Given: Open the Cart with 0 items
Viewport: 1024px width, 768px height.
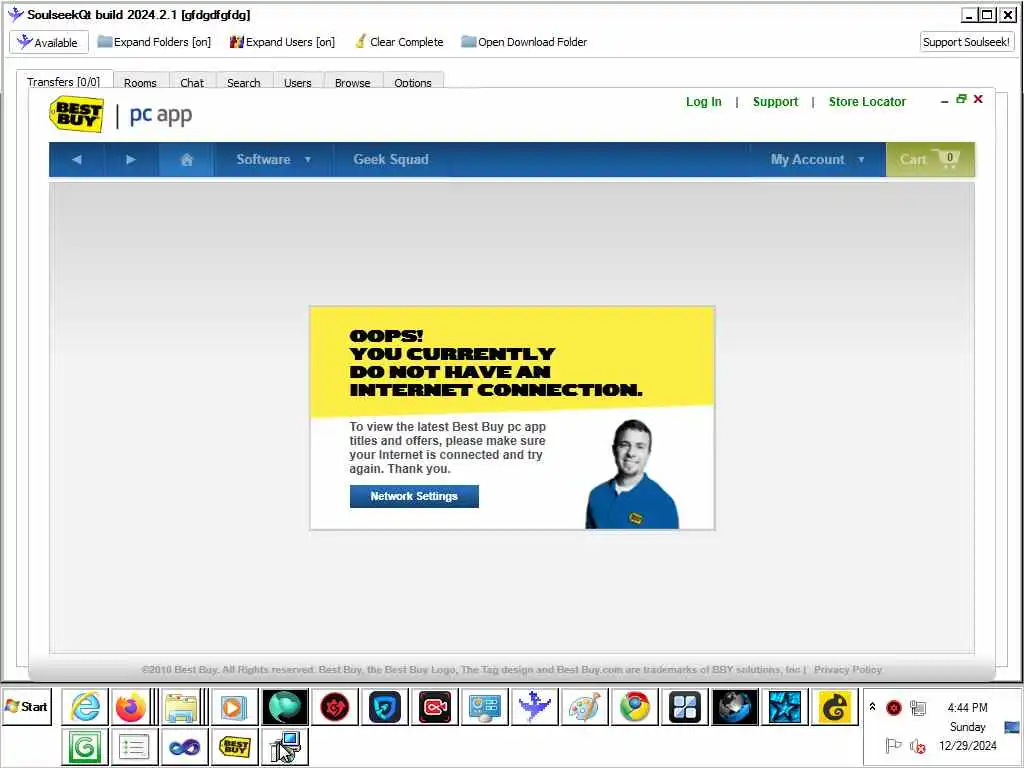Looking at the screenshot, I should tap(930, 159).
